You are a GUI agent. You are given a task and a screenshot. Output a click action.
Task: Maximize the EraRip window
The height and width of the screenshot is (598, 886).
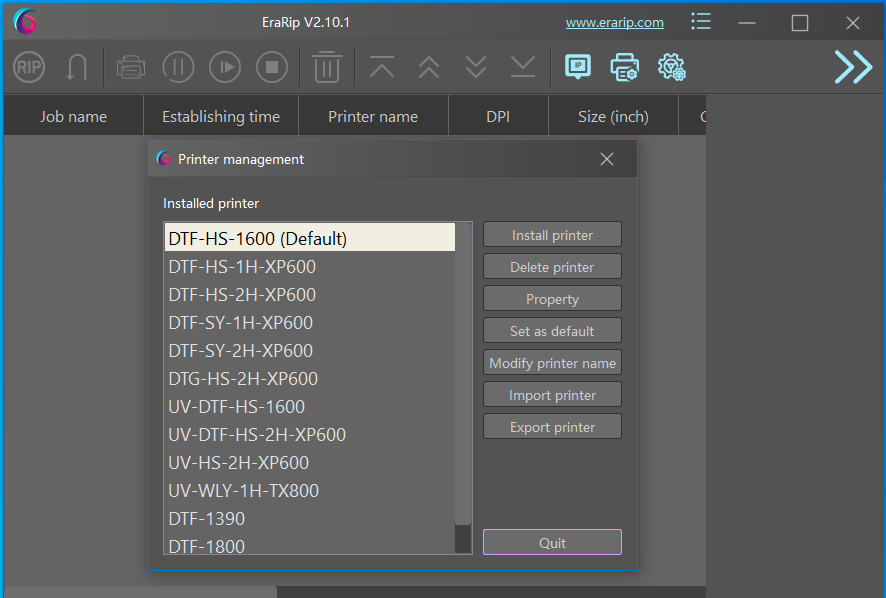(x=800, y=23)
